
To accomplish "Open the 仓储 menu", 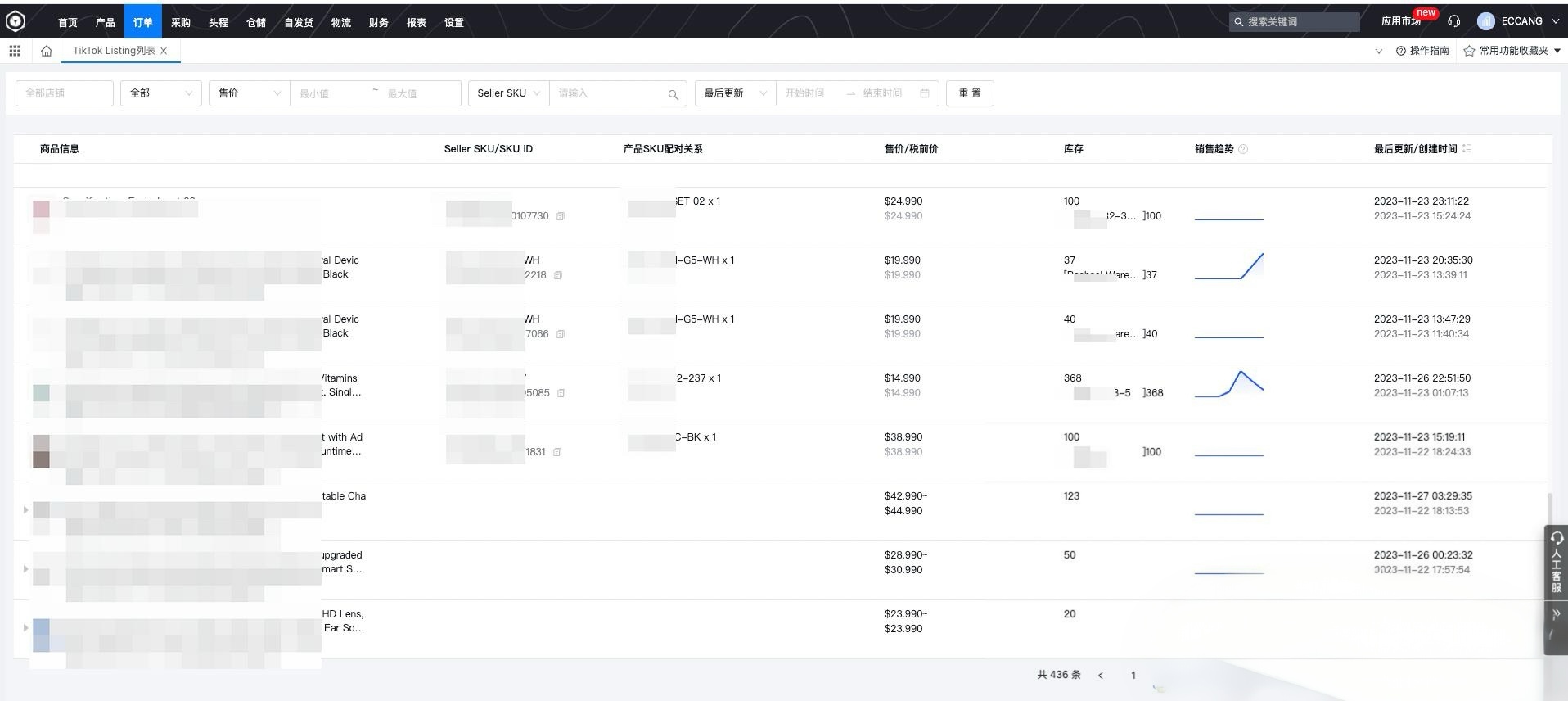I will coord(256,22).
